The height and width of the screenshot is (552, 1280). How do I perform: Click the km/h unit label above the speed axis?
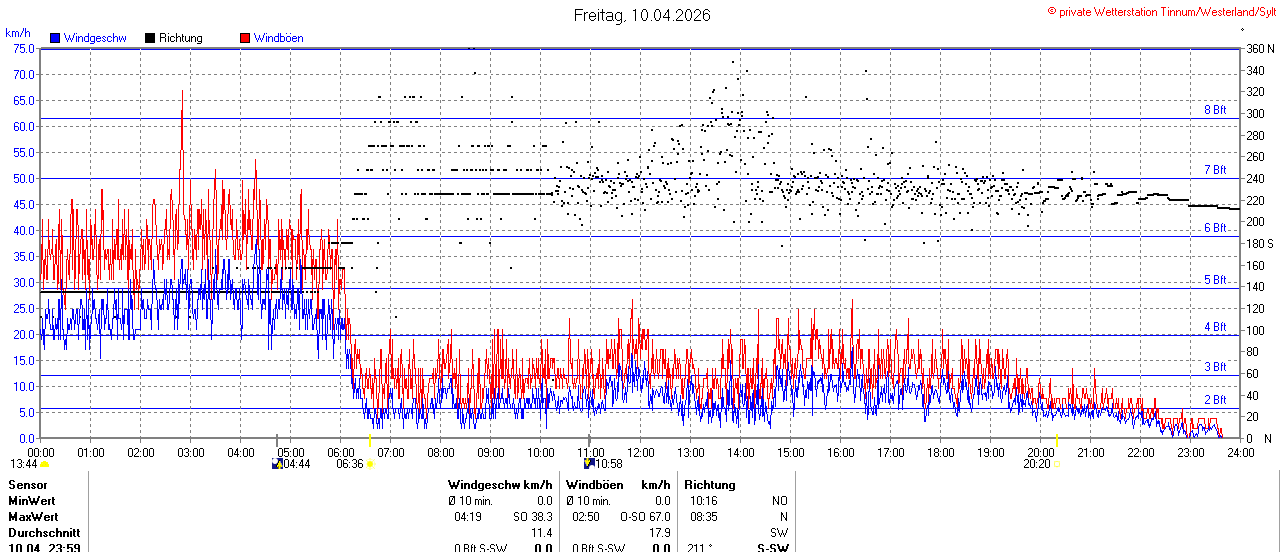[18, 33]
